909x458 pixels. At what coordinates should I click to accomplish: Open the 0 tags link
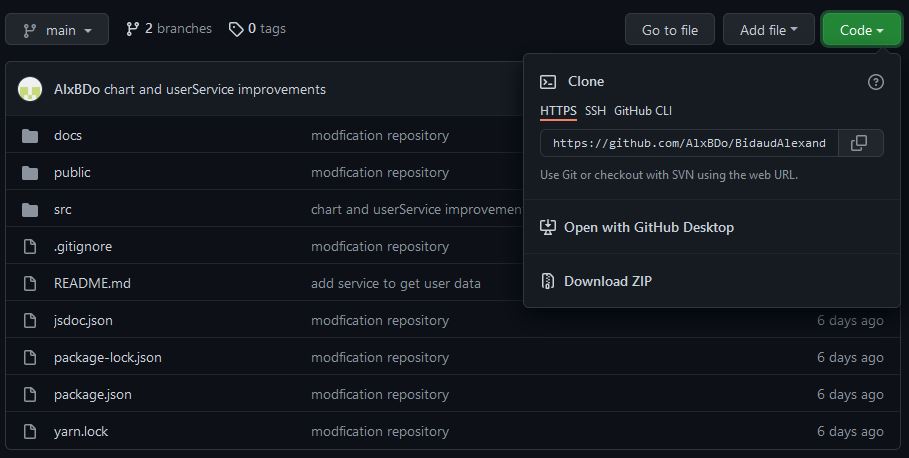(x=257, y=28)
